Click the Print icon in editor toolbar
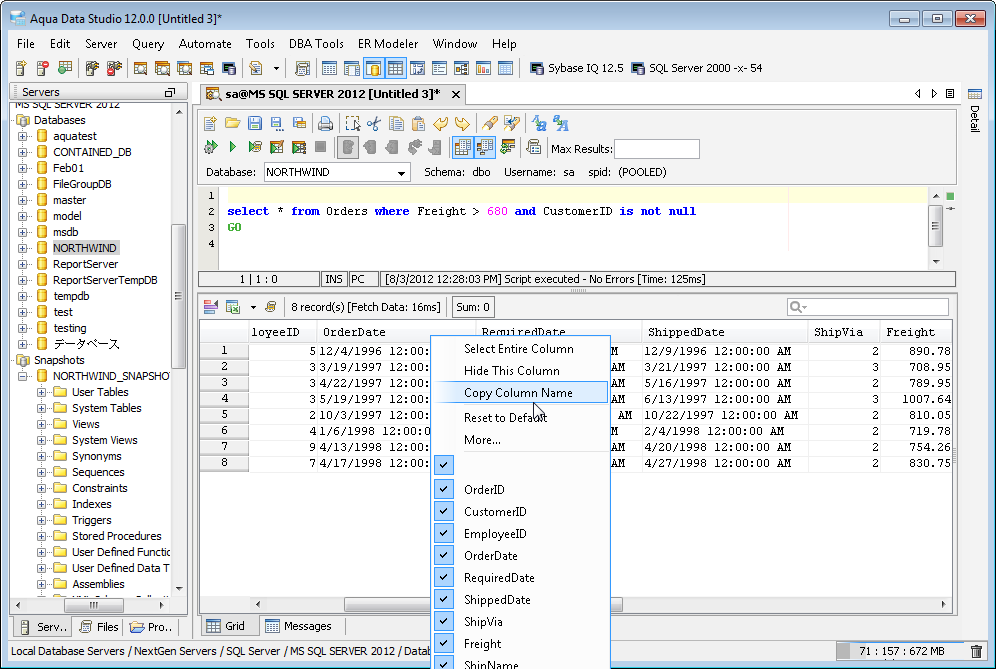The image size is (996, 669). click(325, 123)
